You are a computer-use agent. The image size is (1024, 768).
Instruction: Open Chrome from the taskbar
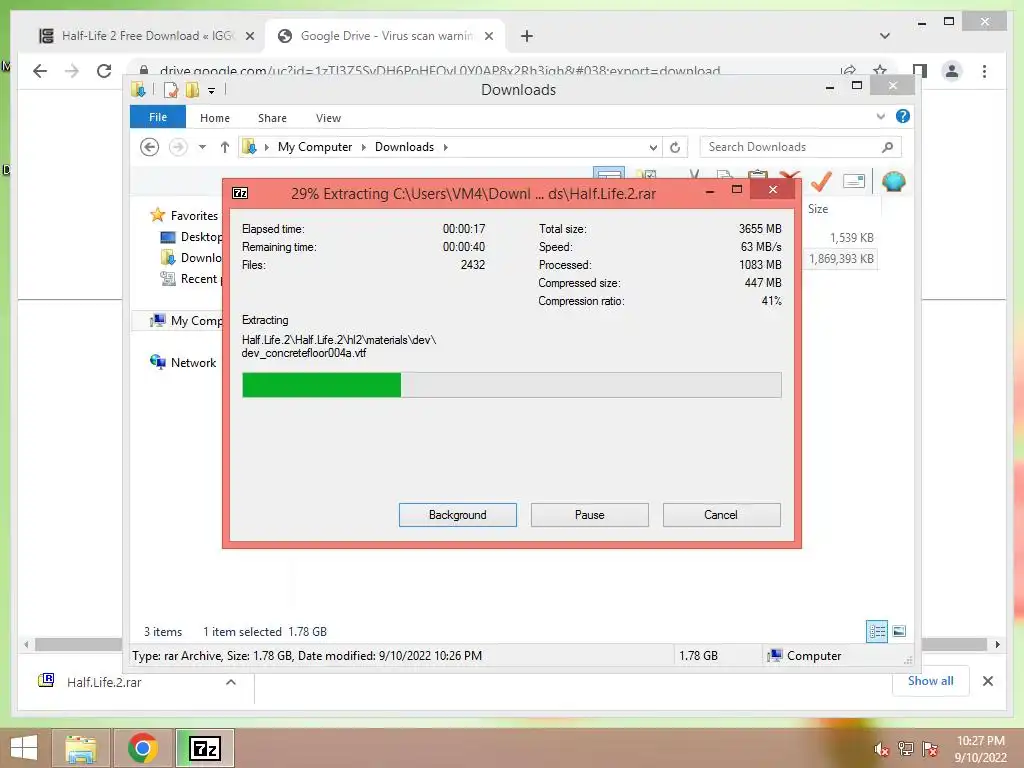[x=142, y=748]
